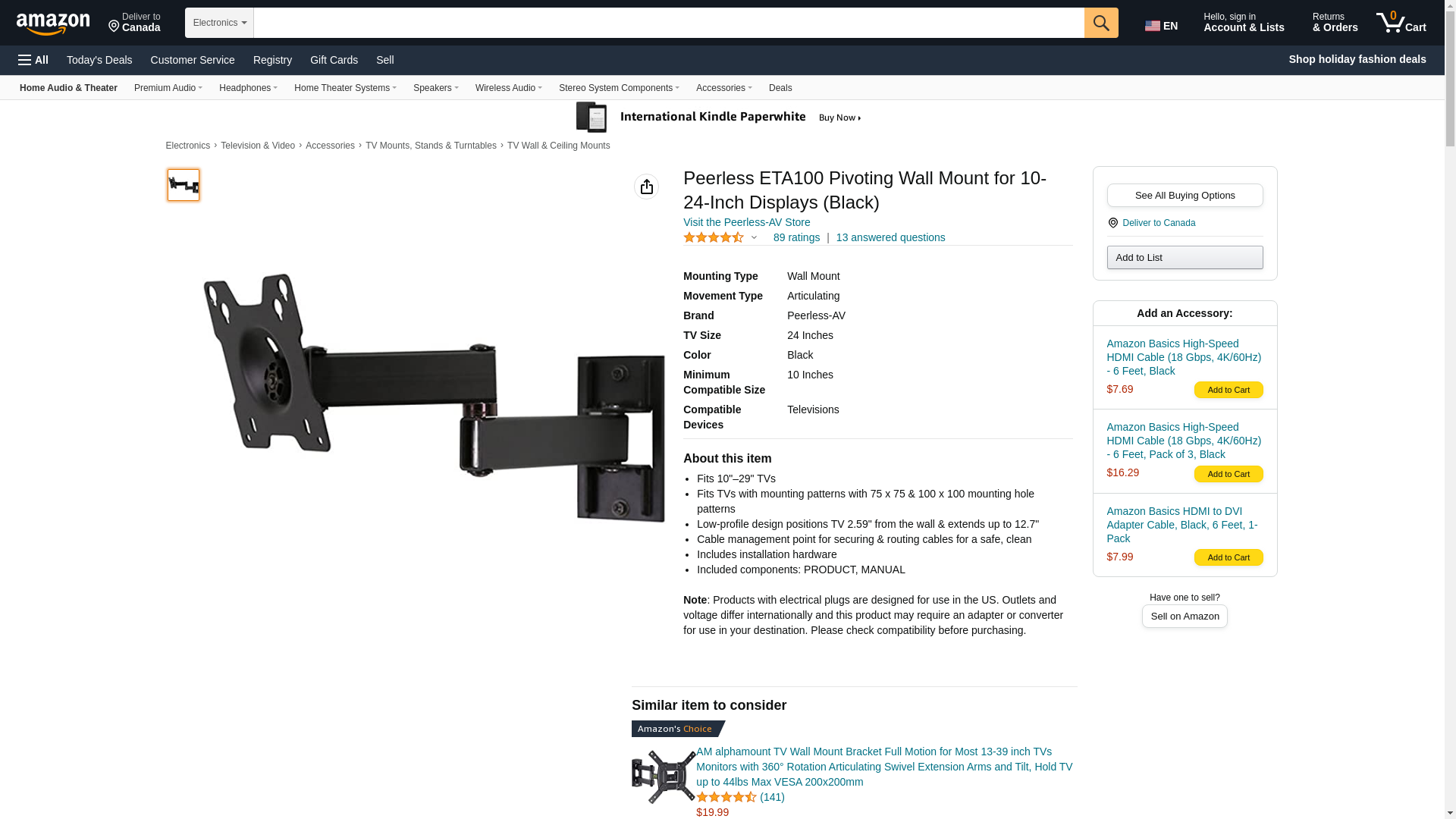The image size is (1456, 819).
Task: Expand the Headphones dropdown
Action: click(x=248, y=88)
